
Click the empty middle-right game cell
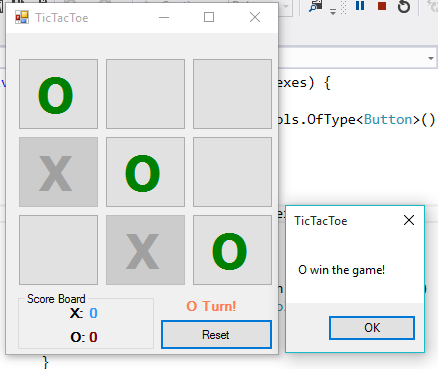click(x=232, y=172)
